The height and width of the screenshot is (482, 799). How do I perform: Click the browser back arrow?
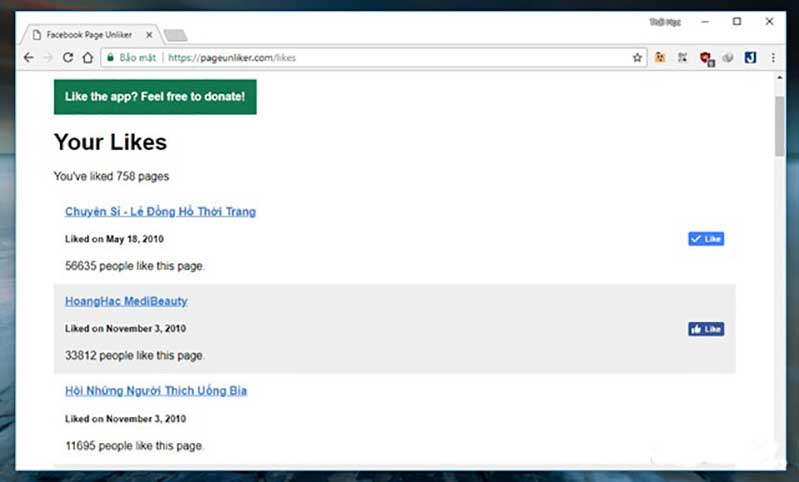pos(29,58)
